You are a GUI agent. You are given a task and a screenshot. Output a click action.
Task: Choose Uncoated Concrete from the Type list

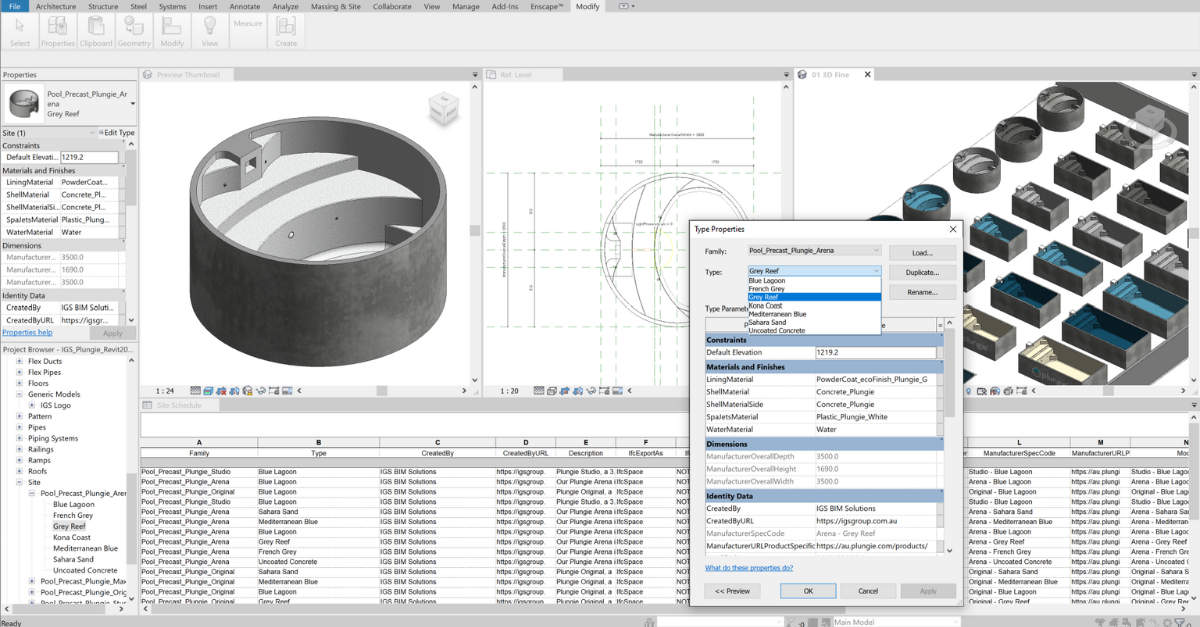[x=814, y=330]
